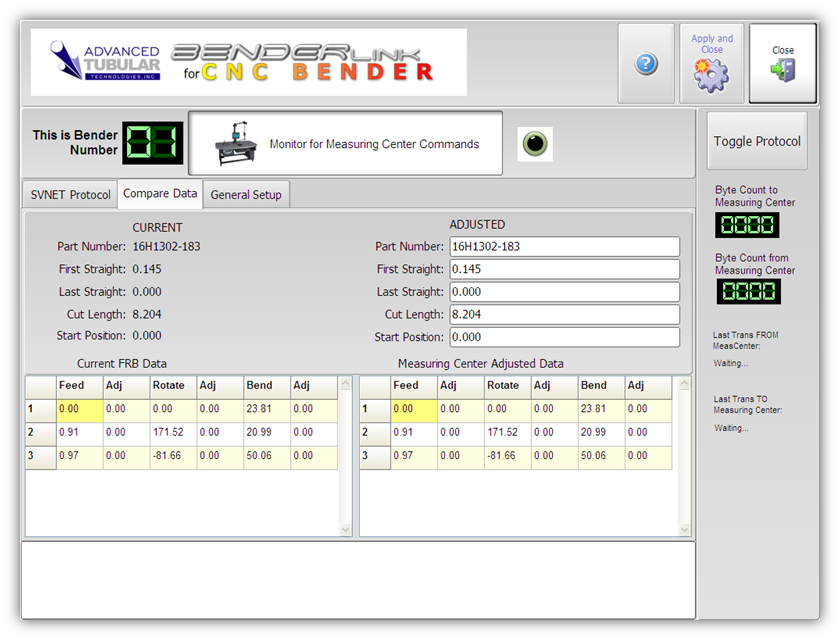Click the Advanced Tubular Technologies logo
The image size is (840, 640).
(x=106, y=62)
